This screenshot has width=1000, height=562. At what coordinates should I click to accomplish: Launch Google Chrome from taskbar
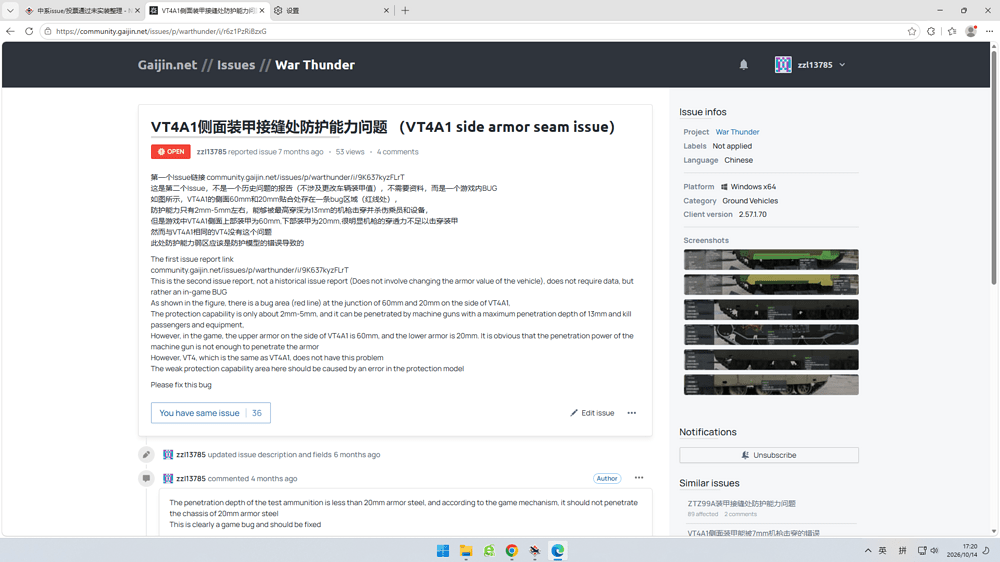coord(511,551)
